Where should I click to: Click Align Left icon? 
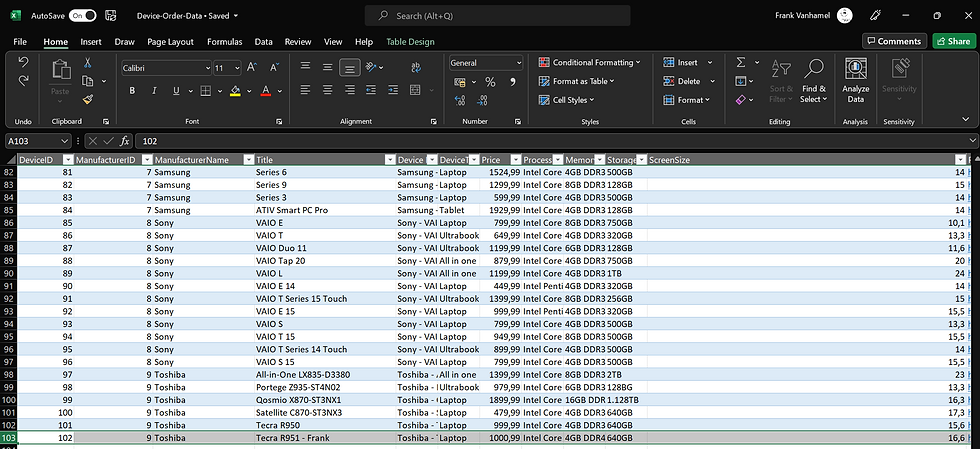point(305,90)
